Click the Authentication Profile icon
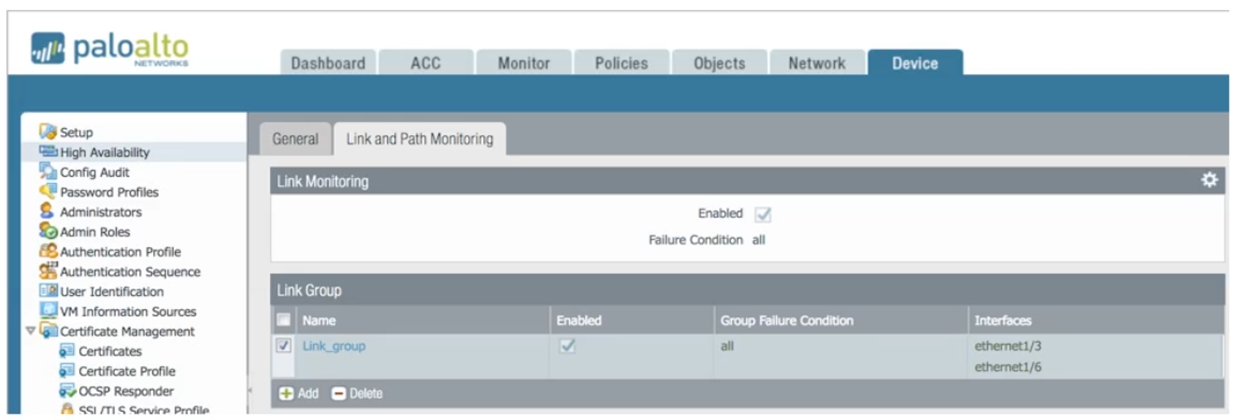 [x=48, y=252]
